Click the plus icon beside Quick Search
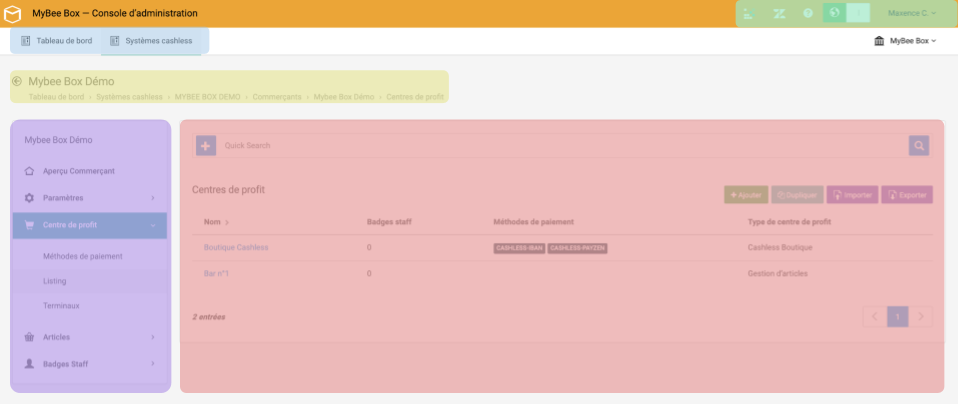Image resolution: width=958 pixels, height=404 pixels. 205,146
